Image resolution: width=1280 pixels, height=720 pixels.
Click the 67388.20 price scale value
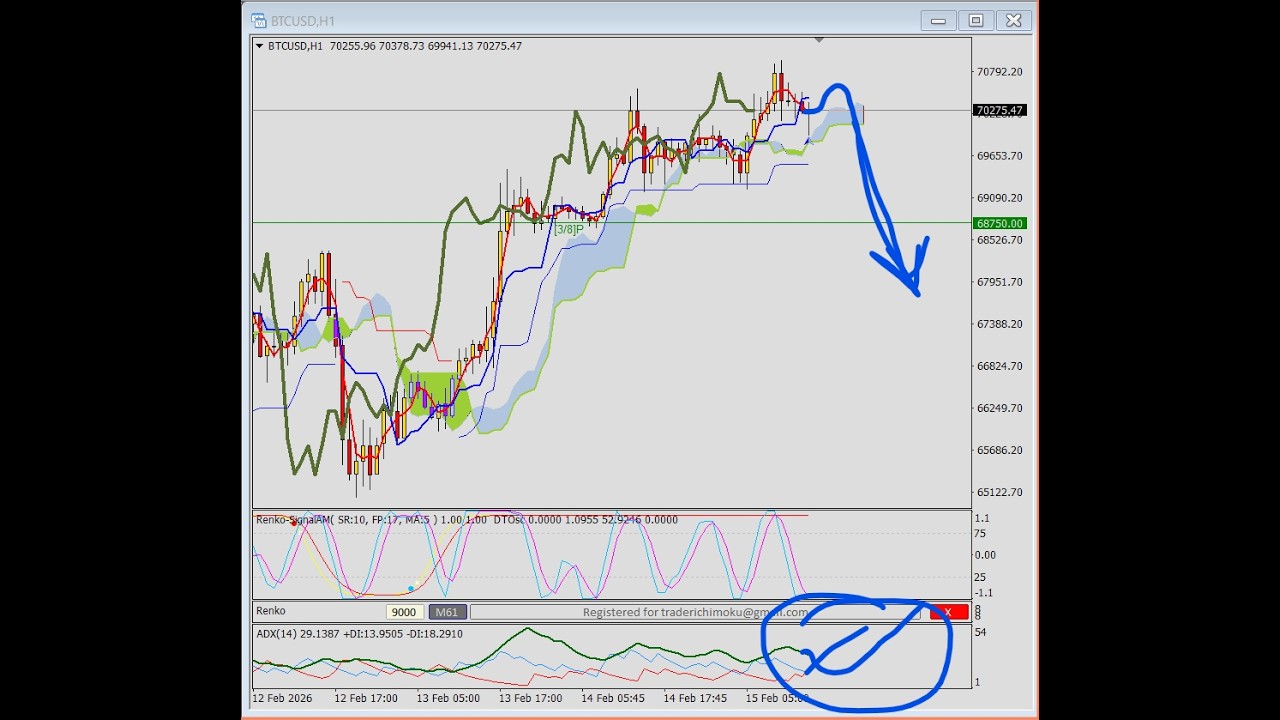coord(999,324)
